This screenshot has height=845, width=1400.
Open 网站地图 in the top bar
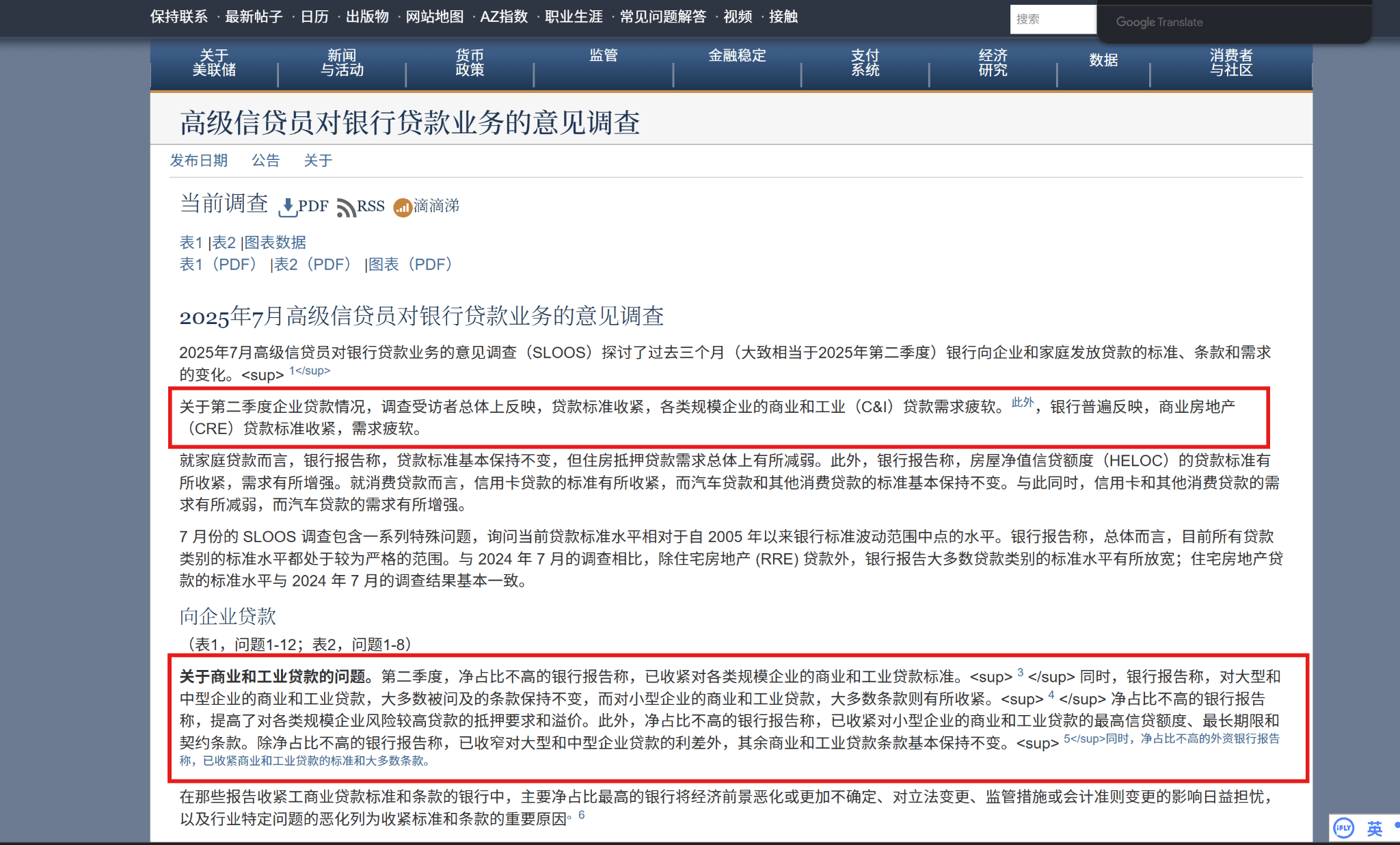coord(435,16)
